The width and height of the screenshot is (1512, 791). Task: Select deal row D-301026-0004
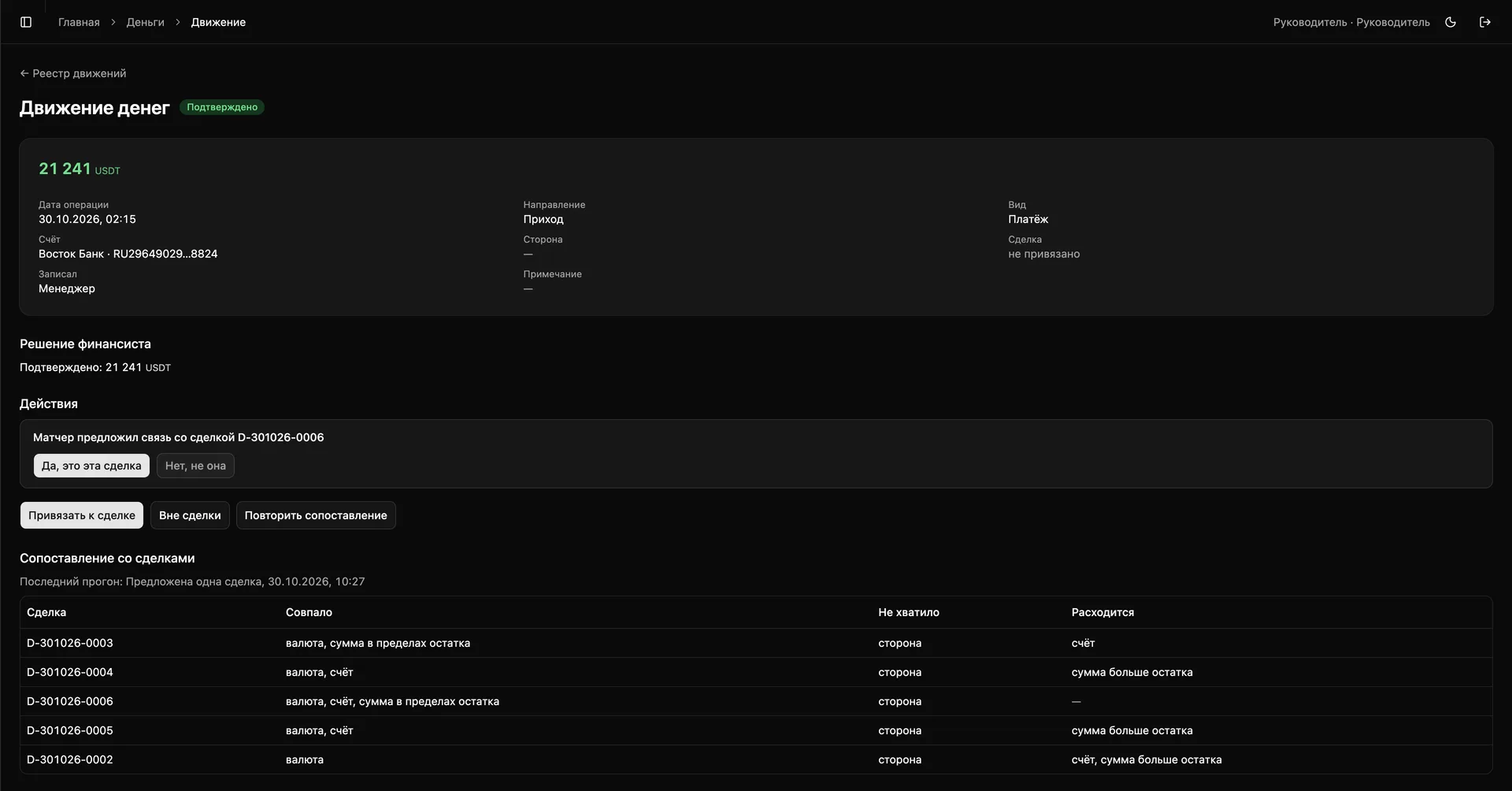pos(756,672)
